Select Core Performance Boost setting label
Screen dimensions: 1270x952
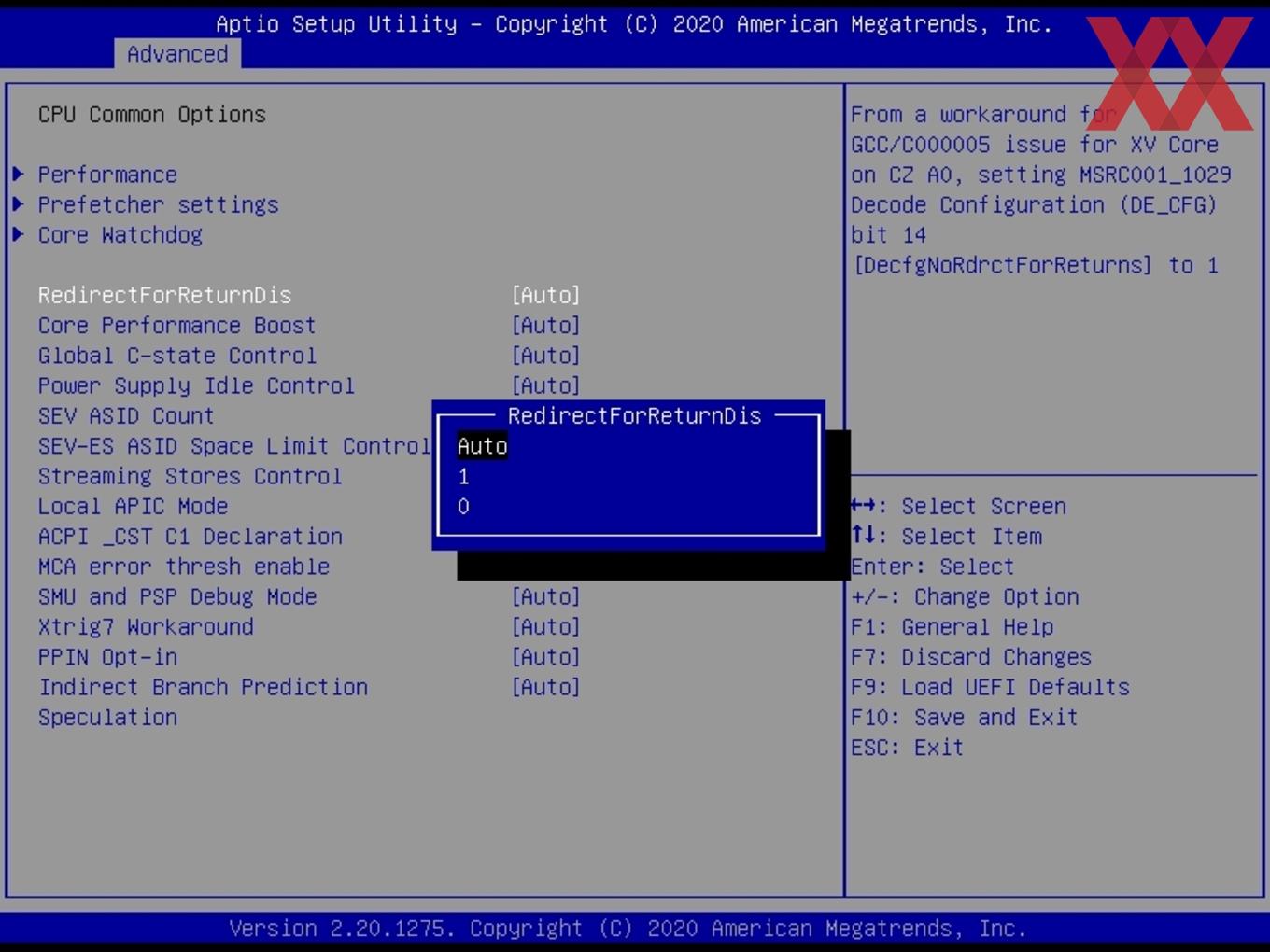176,325
